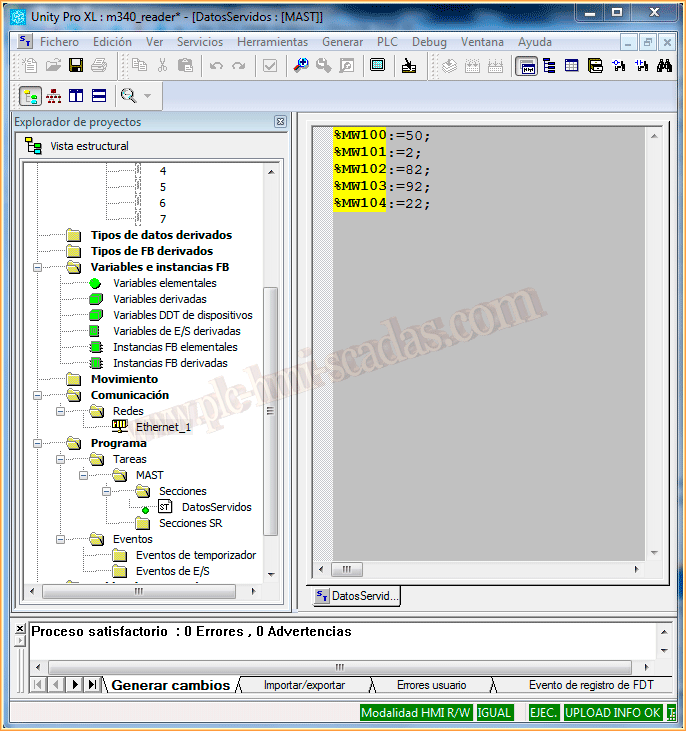Collapse the Comunicación tree node
Viewport: 686px width, 731px height.
coord(37,395)
